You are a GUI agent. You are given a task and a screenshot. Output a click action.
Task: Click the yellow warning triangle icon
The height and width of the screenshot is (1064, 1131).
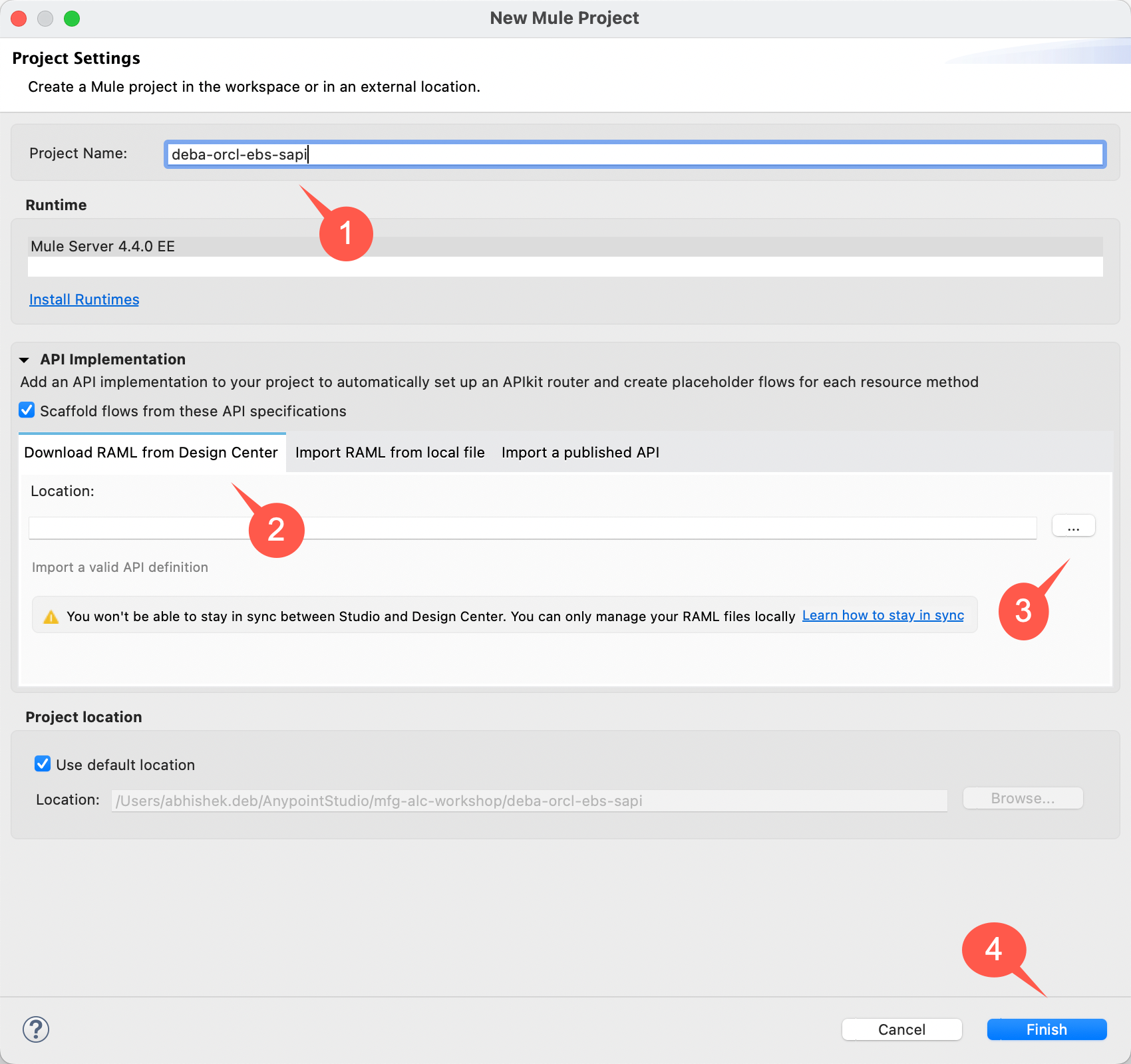coord(51,617)
